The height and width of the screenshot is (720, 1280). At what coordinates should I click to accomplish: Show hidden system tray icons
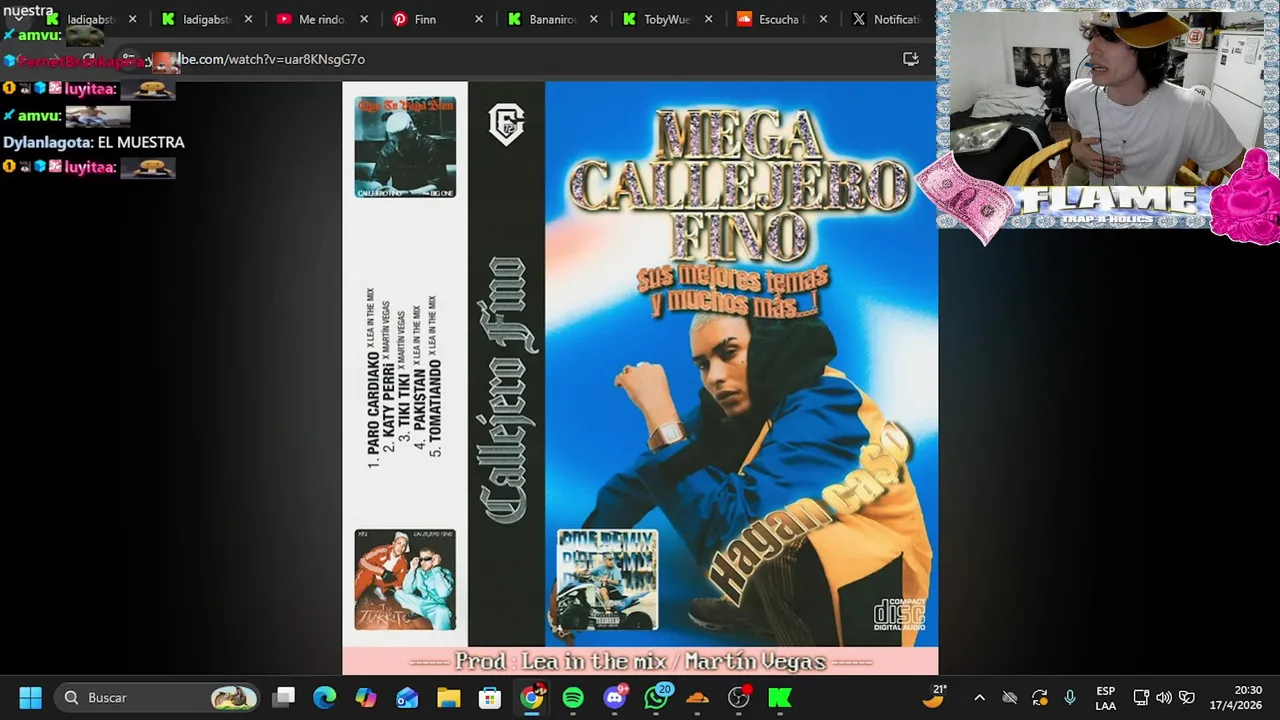tap(979, 698)
